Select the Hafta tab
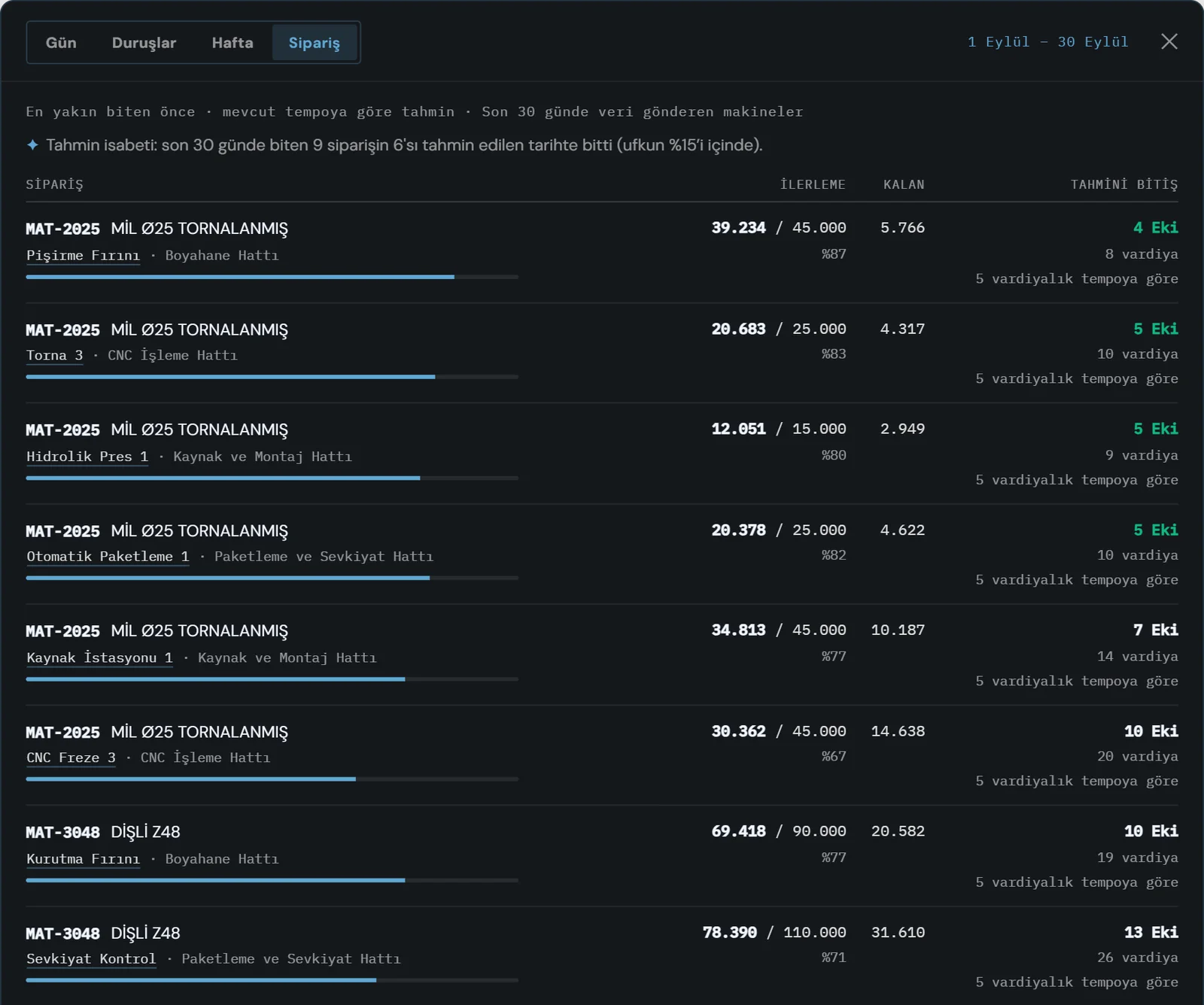 (233, 43)
